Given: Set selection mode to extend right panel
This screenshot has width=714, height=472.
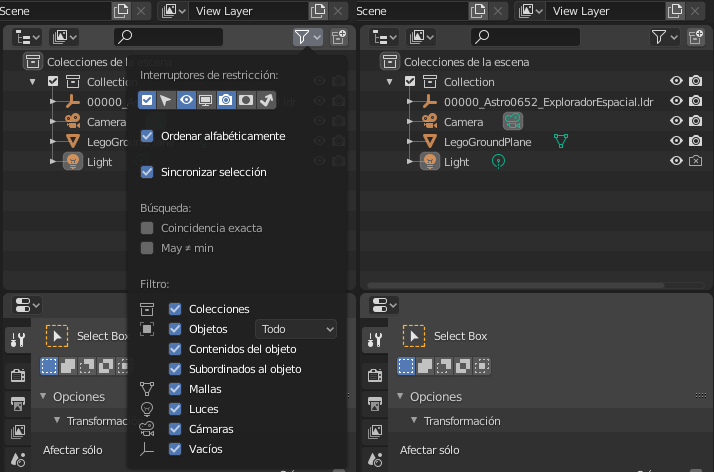Looking at the screenshot, I should click(425, 366).
